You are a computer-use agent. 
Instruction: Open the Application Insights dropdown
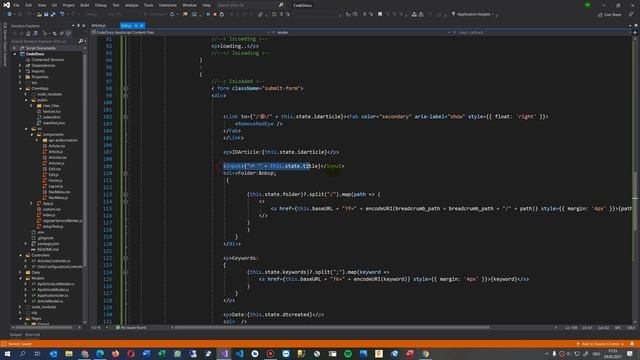tap(473, 14)
